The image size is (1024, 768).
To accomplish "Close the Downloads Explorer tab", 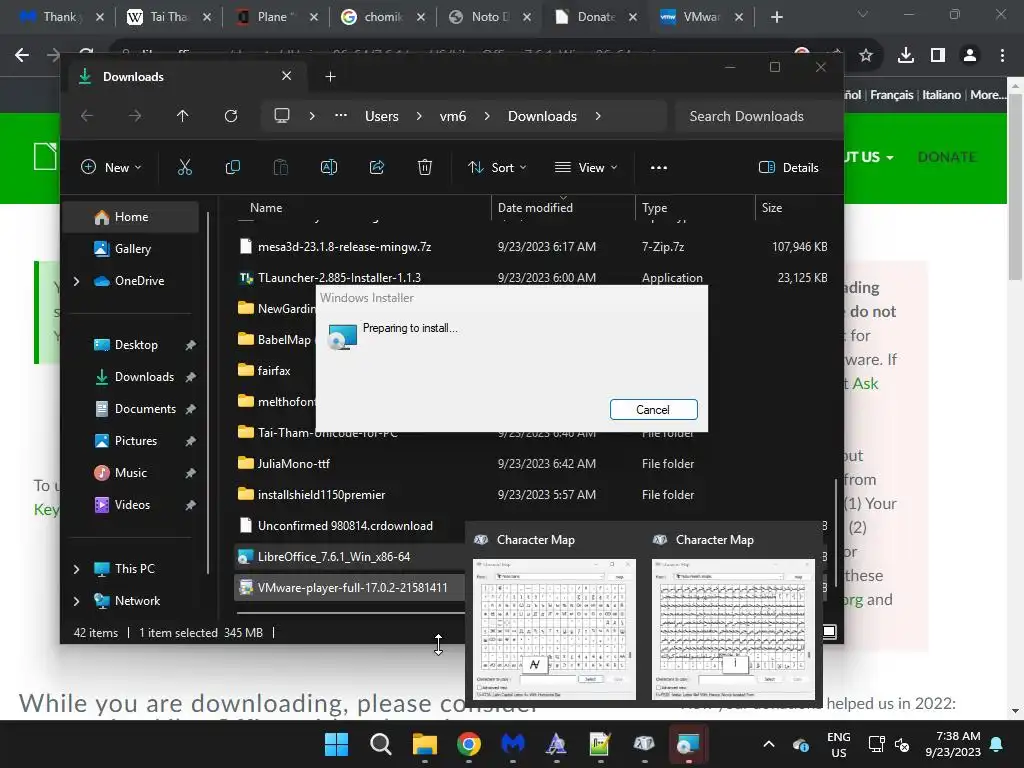I will (x=286, y=76).
